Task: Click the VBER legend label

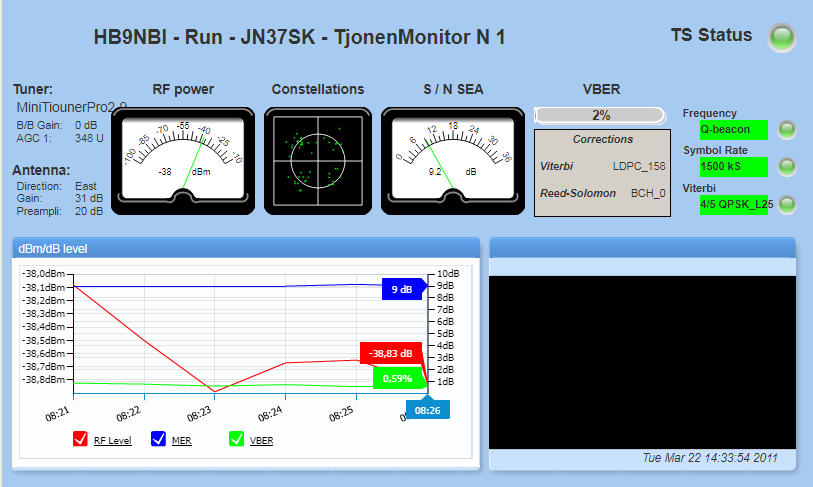Action: [x=262, y=440]
